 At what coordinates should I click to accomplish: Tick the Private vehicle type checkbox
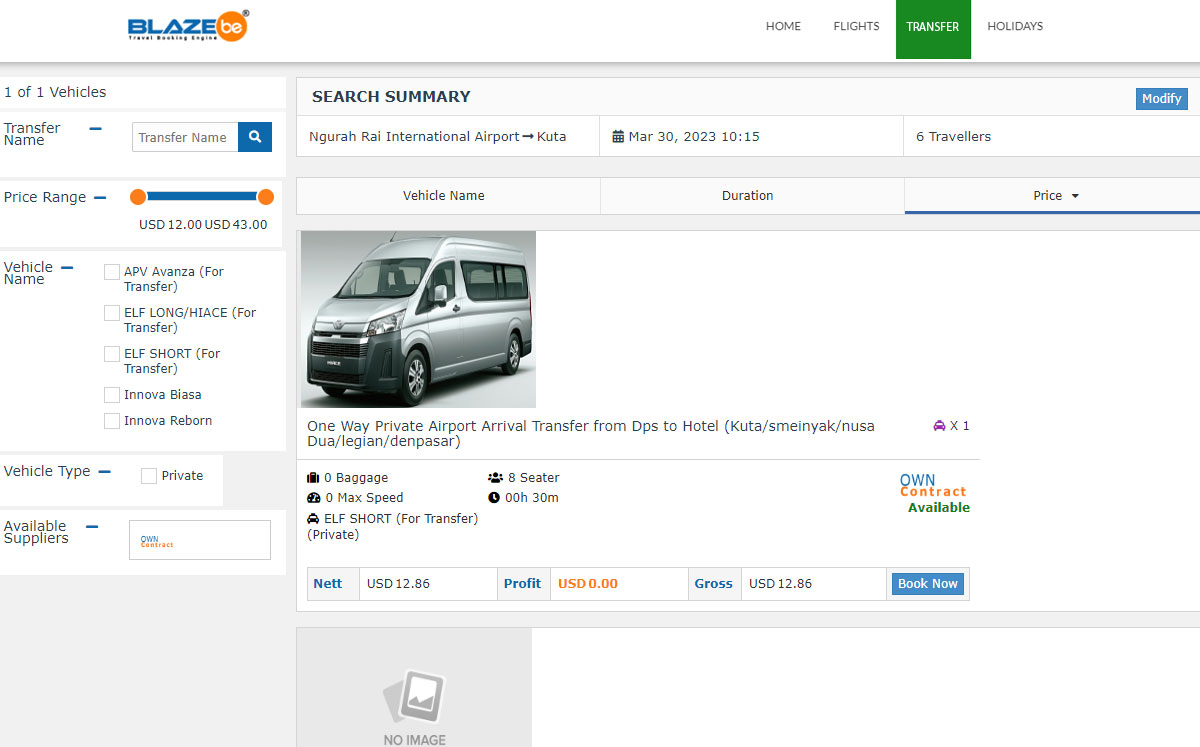tap(149, 476)
